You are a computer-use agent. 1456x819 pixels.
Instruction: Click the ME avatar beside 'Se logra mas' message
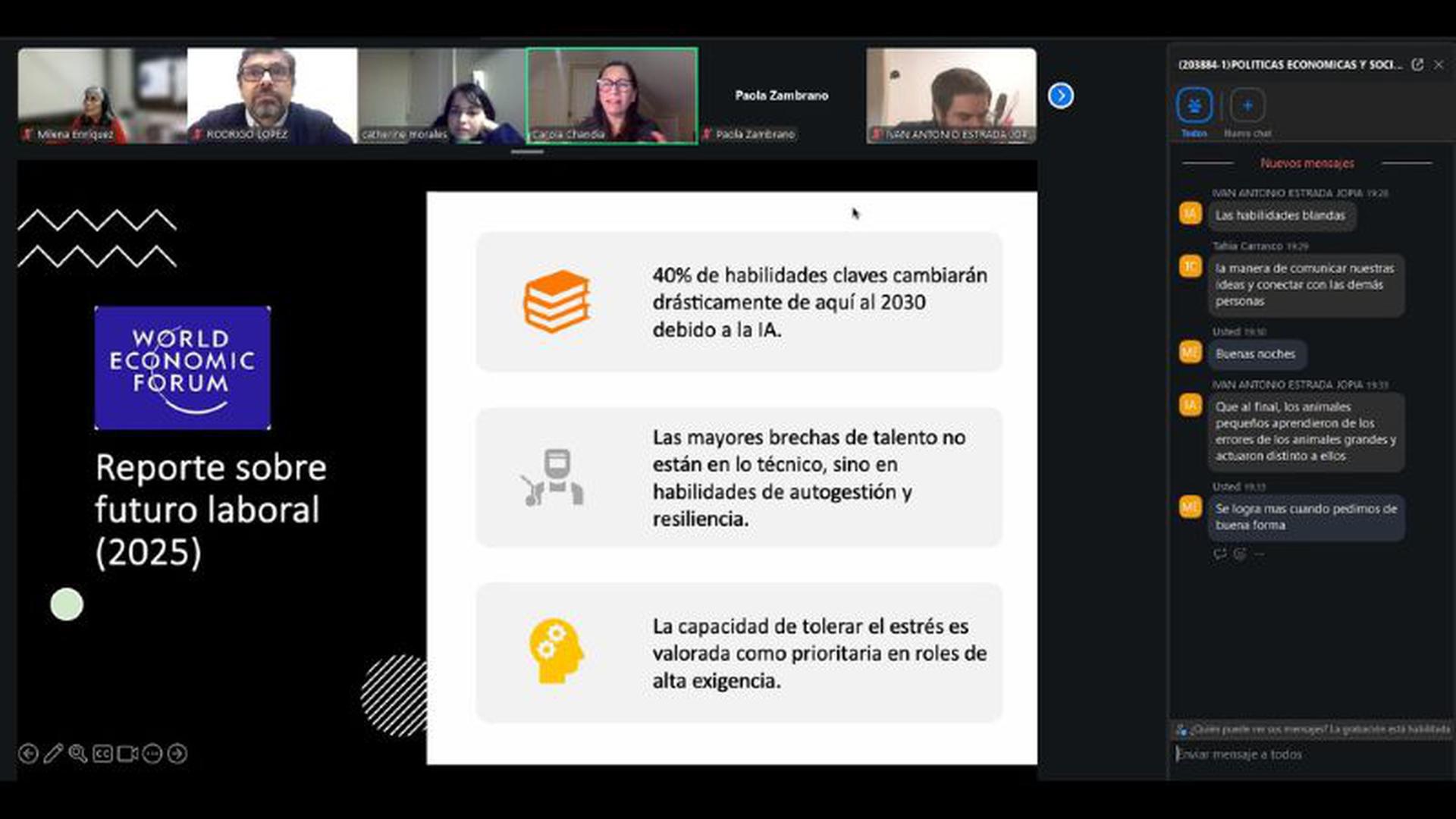point(1190,507)
